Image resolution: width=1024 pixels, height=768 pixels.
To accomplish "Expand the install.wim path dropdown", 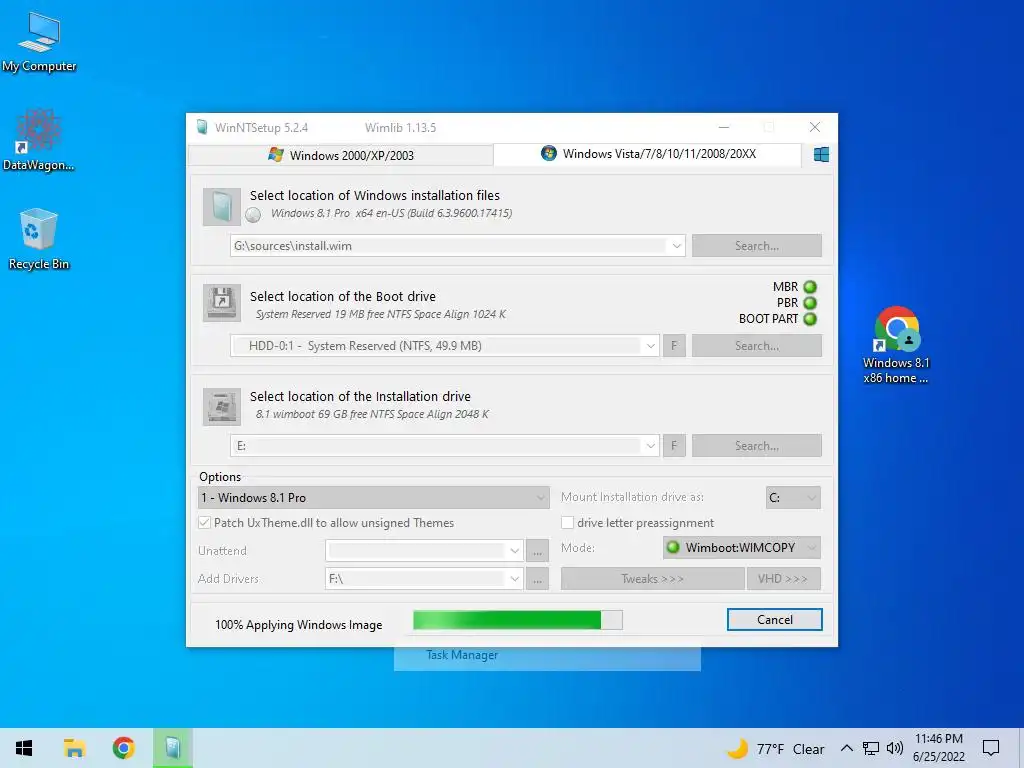I will pos(676,246).
